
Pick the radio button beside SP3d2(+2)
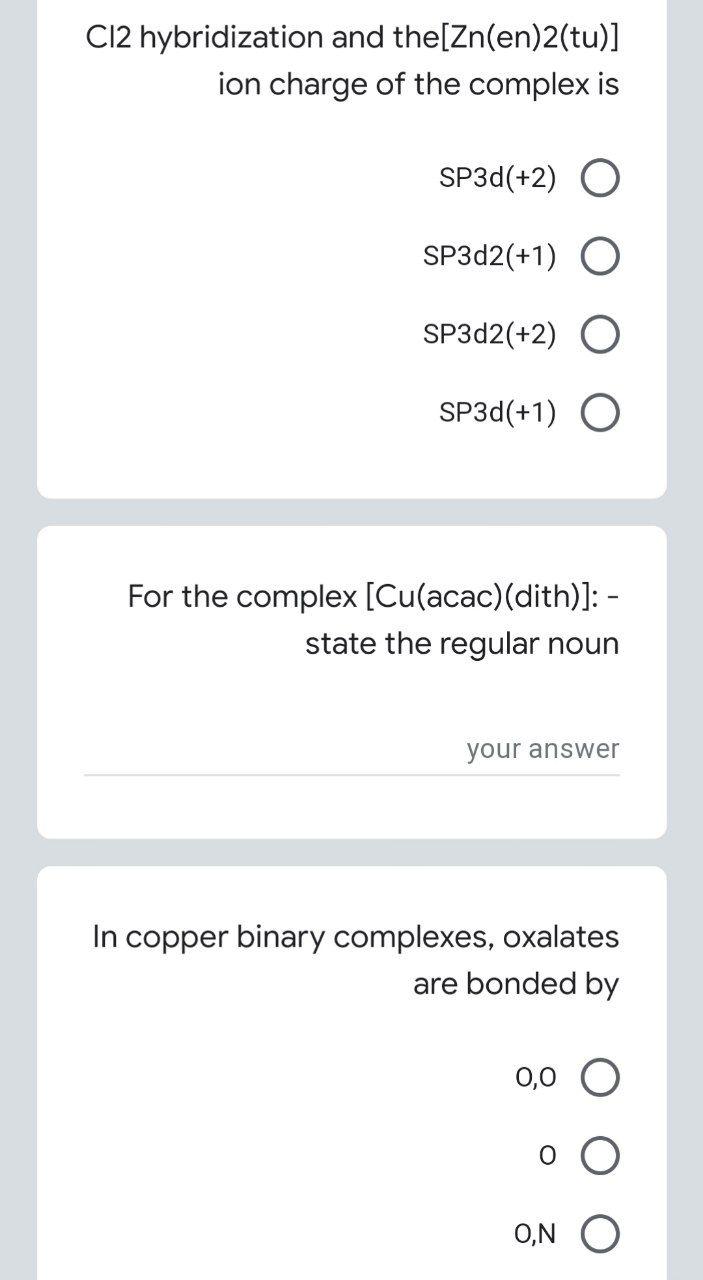pos(599,333)
